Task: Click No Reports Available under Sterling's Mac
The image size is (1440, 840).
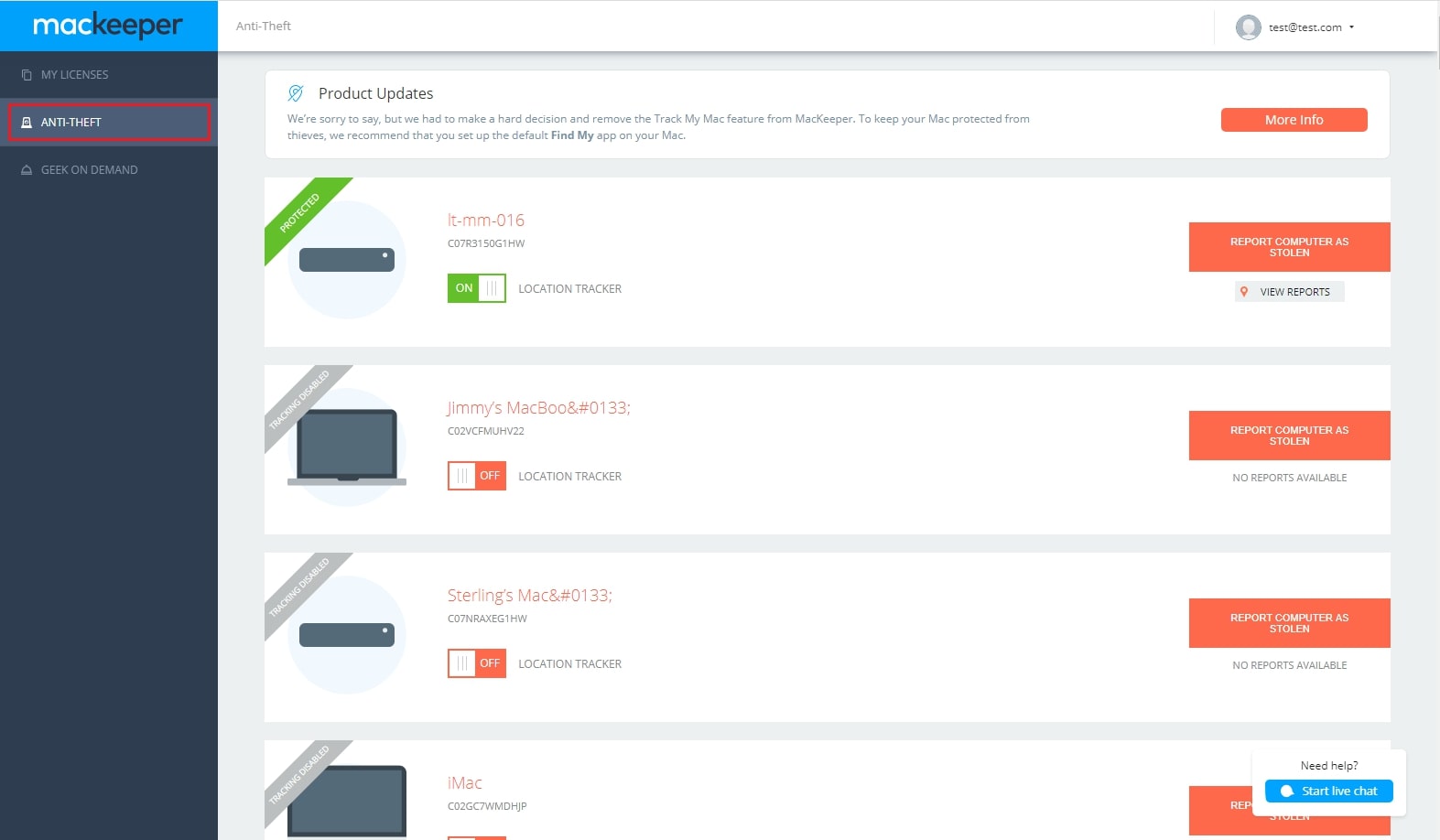Action: pyautogui.click(x=1289, y=665)
